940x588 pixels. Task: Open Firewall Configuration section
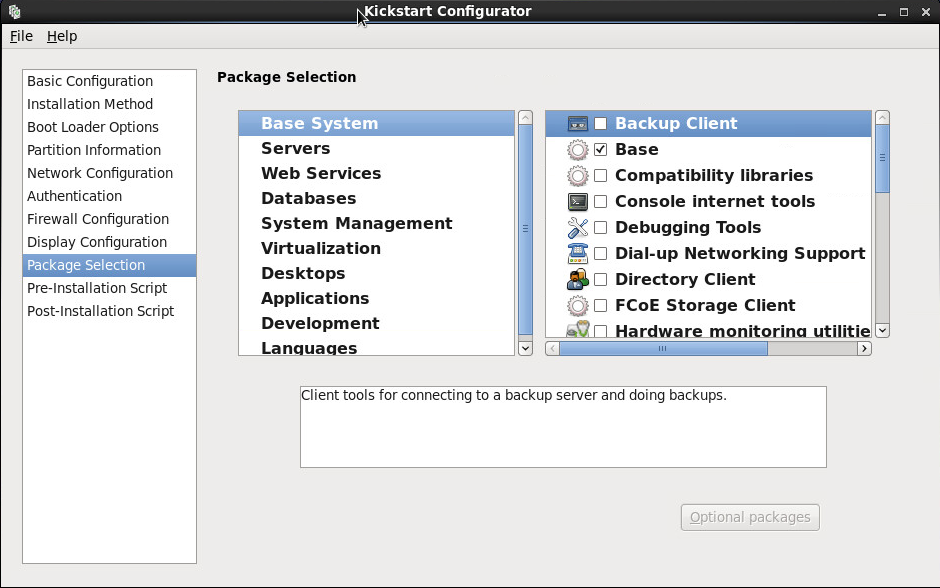pyautogui.click(x=109, y=219)
